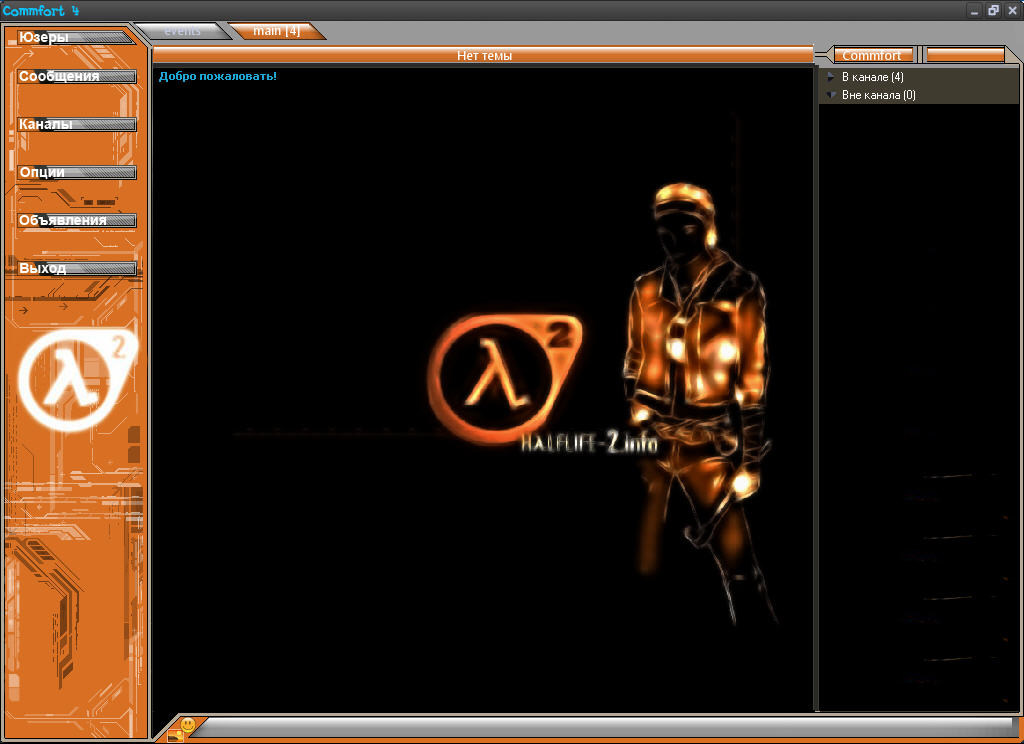Close the Commfort window
The height and width of the screenshot is (744, 1024).
(1012, 10)
